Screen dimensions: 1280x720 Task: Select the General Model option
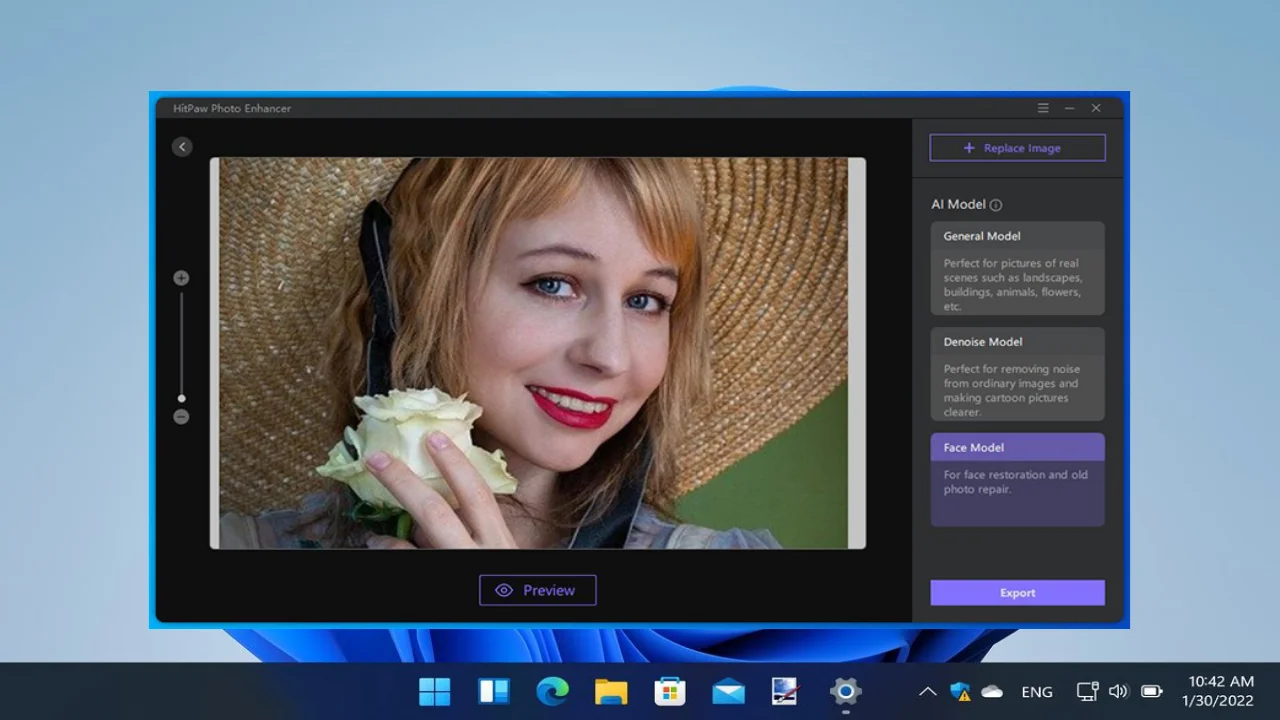(x=1017, y=268)
